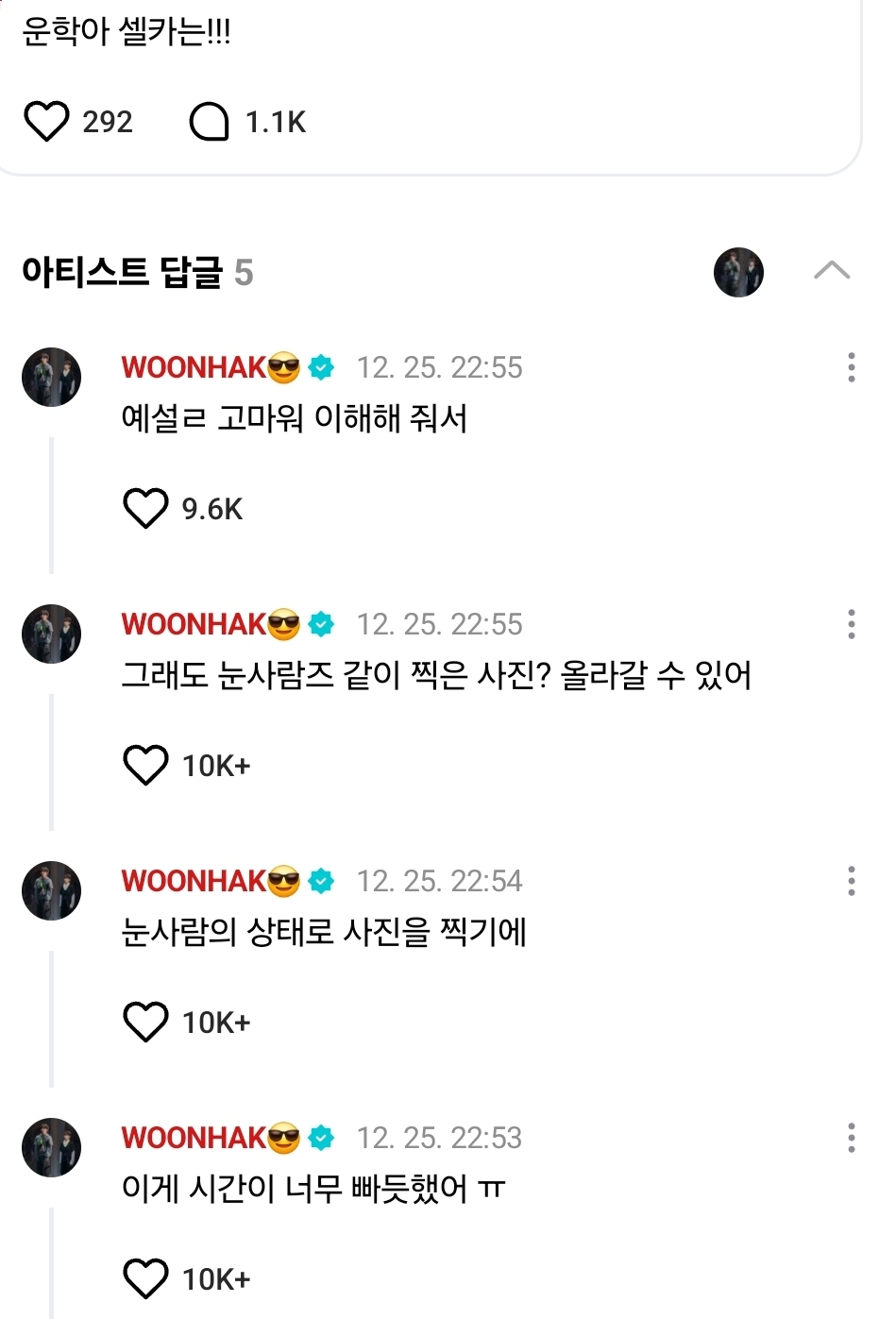This screenshot has width=896, height=1319.
Task: Open three-dot menu for 눈사람즈 reply
Action: tap(851, 624)
